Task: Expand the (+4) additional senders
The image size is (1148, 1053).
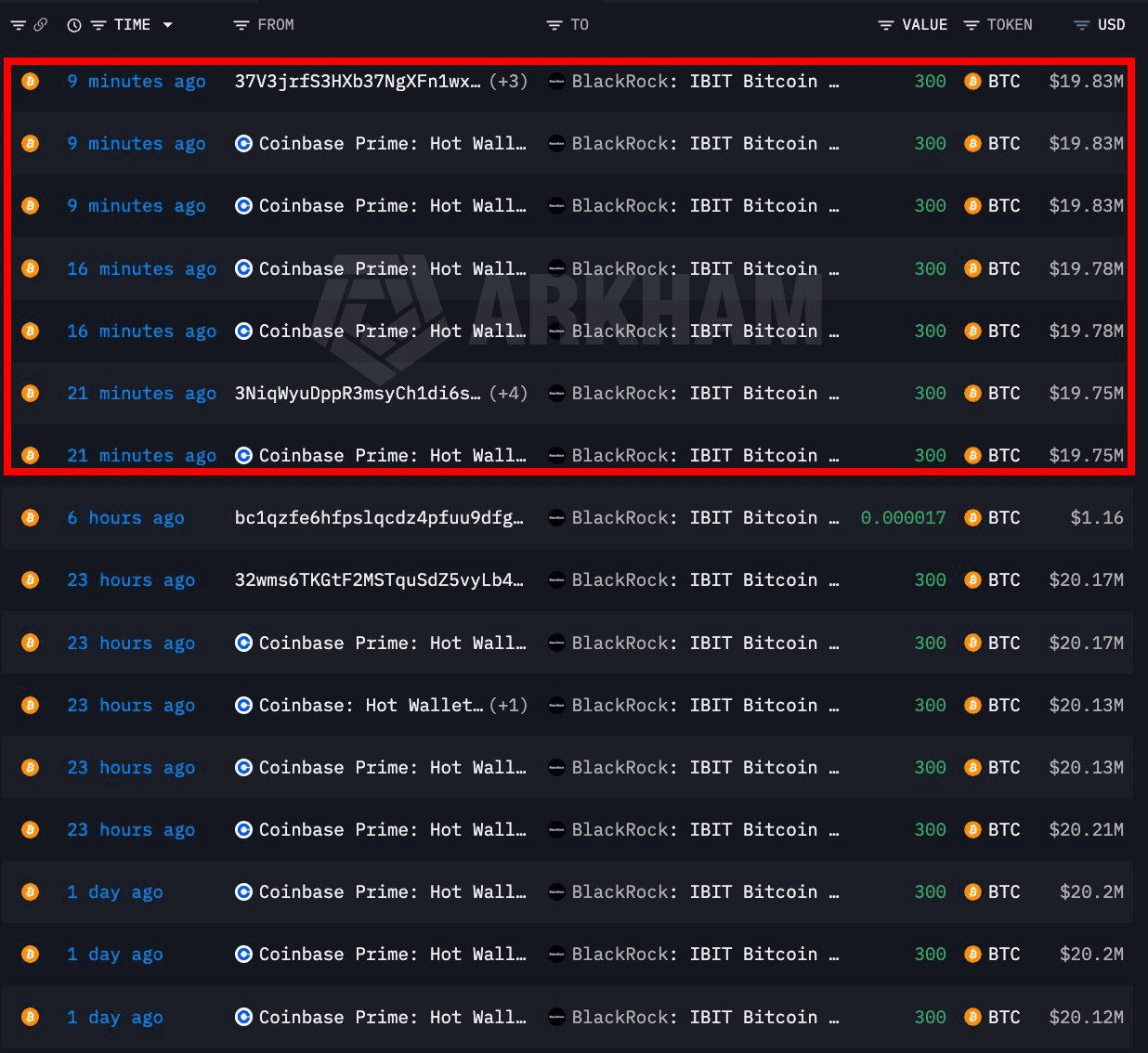Action: coord(508,394)
